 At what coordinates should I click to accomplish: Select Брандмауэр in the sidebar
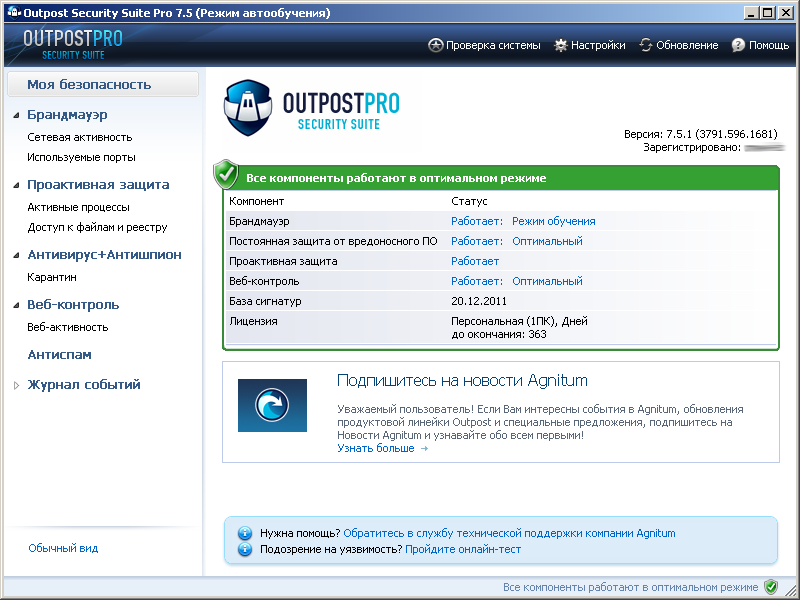(x=67, y=115)
